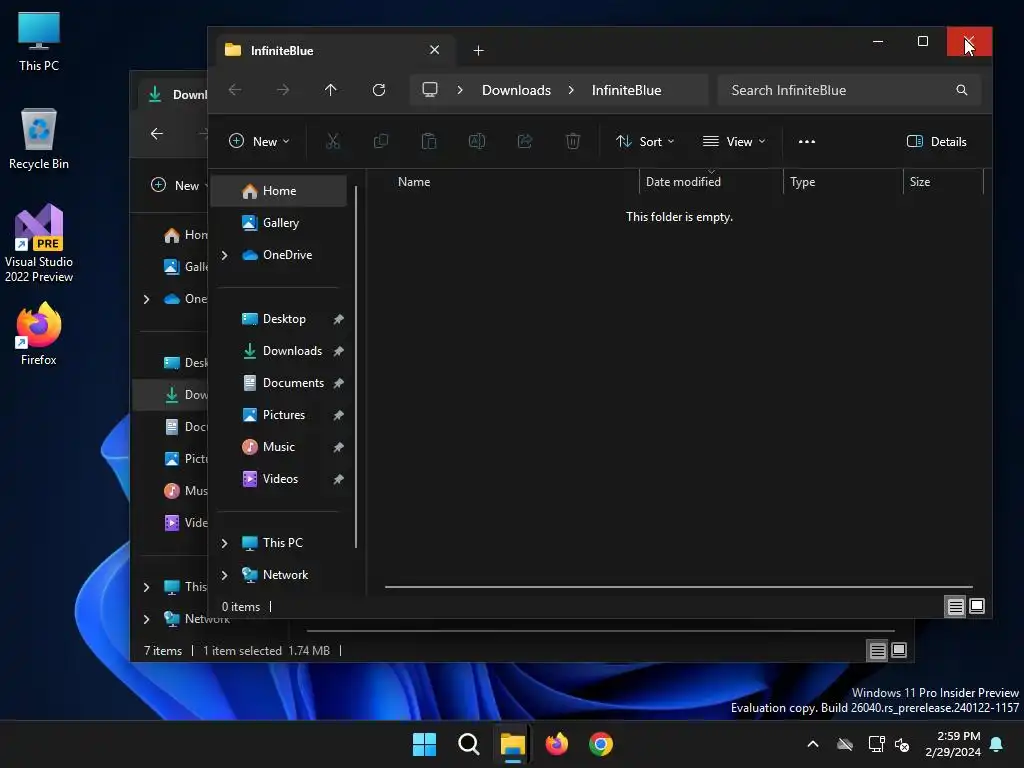Click InfiniteBlue in the address breadcrumb
Viewport: 1024px width, 768px height.
tap(626, 90)
